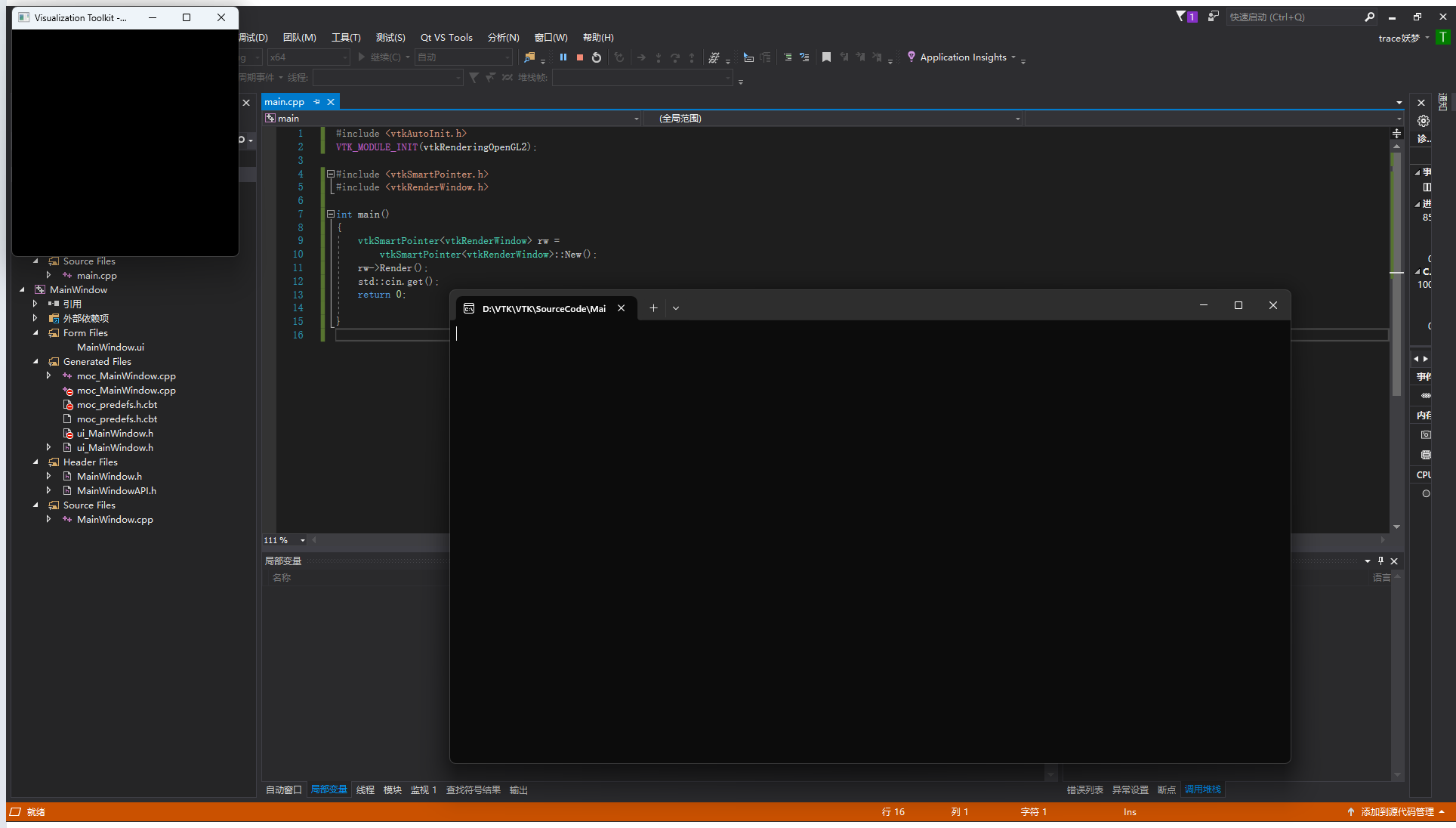Collapse the int main() code block

tap(330, 215)
